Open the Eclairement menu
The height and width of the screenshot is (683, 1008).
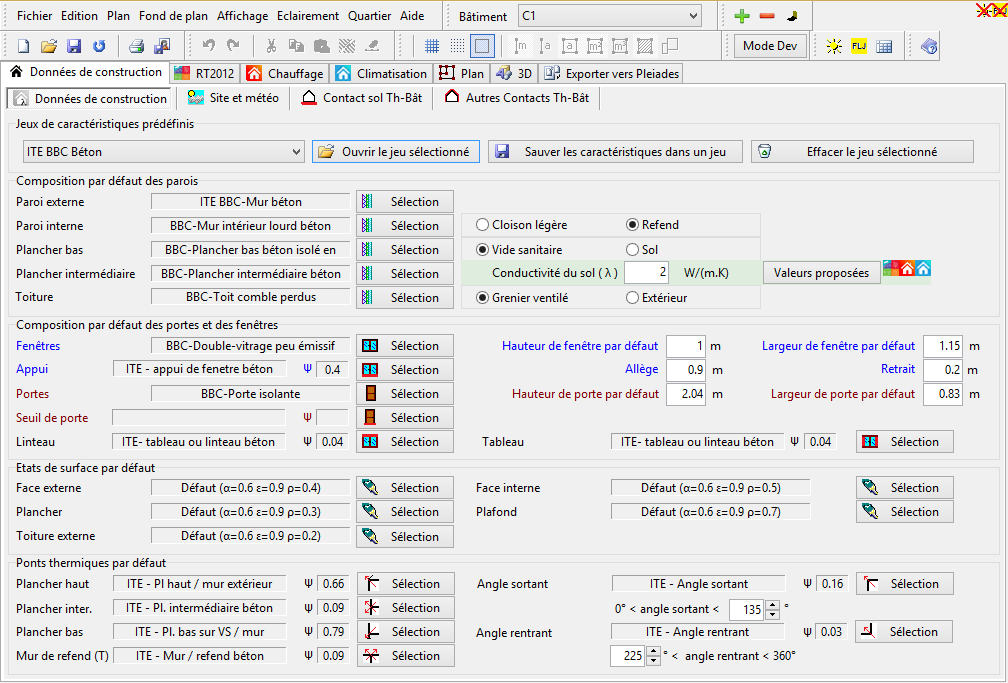click(x=308, y=17)
